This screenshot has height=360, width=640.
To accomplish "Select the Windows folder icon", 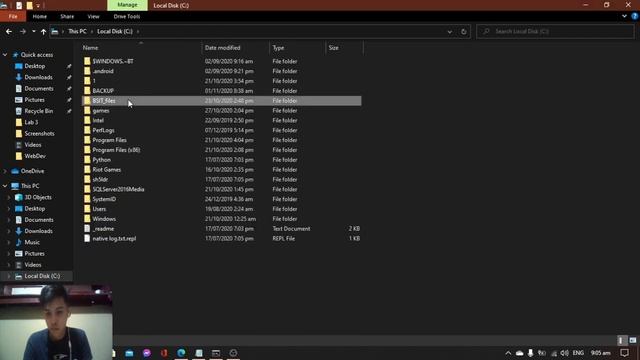I will point(87,219).
